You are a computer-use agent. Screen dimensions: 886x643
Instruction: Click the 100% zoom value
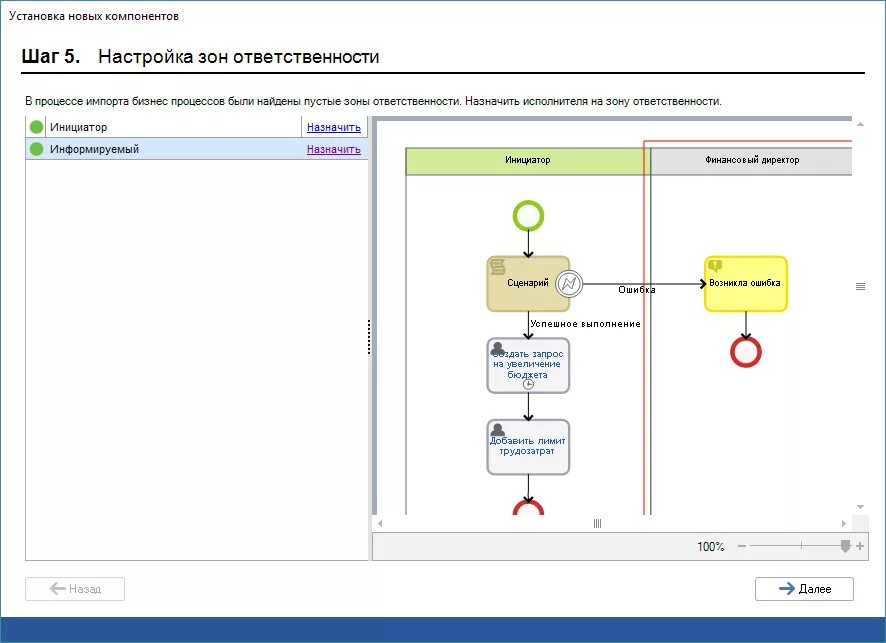(710, 546)
